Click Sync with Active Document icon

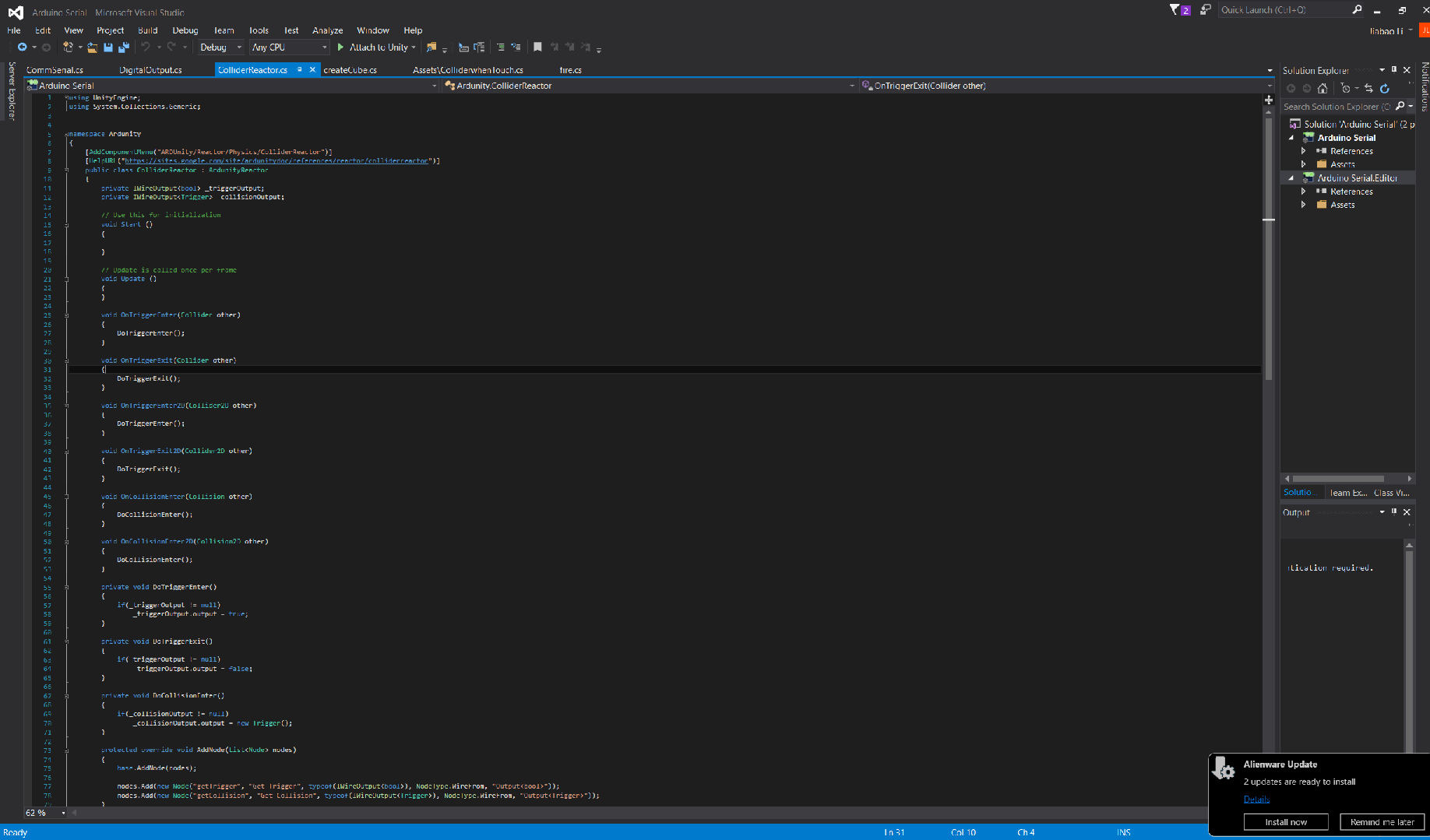(1369, 89)
